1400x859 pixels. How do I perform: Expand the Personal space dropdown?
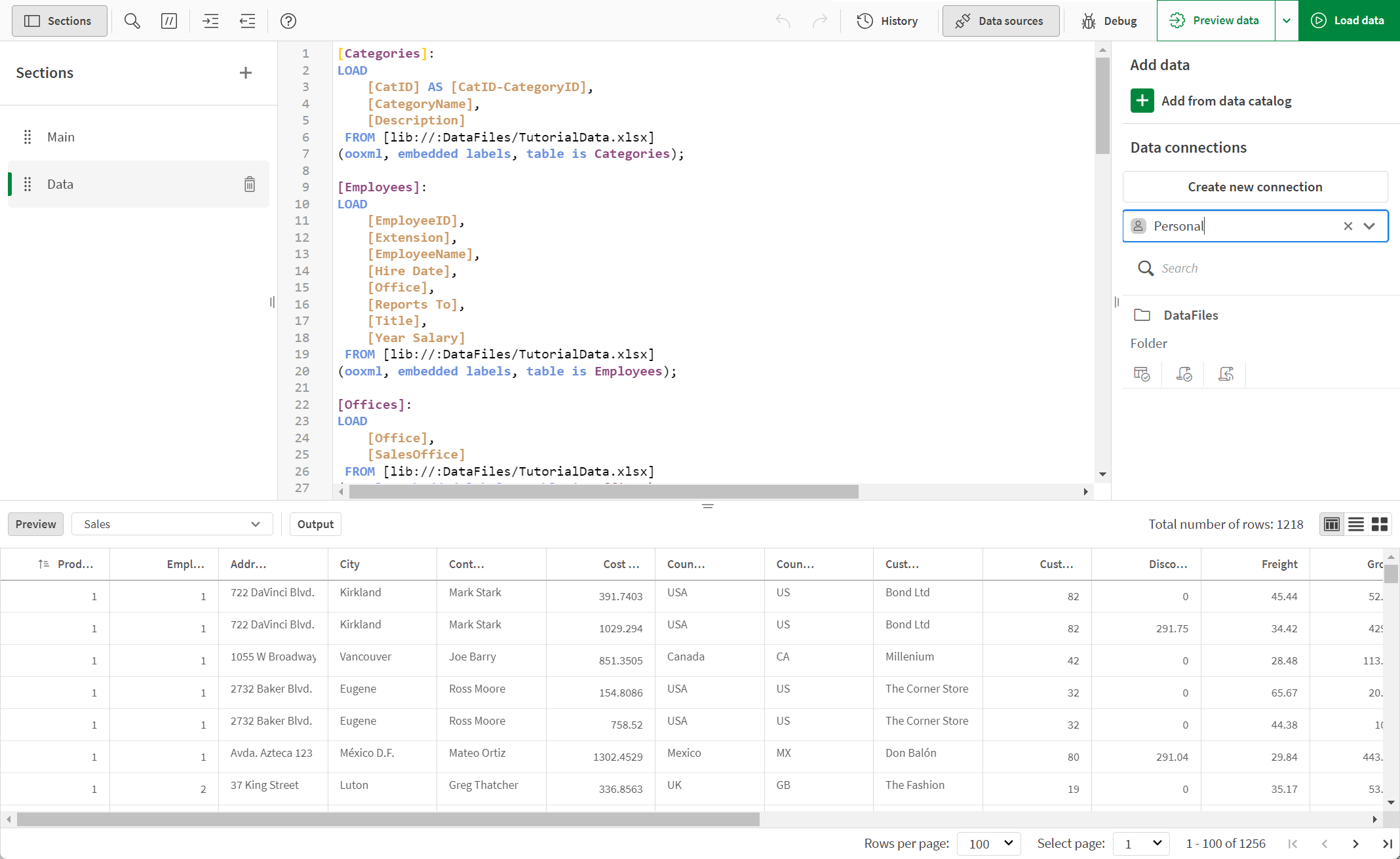coord(1370,226)
